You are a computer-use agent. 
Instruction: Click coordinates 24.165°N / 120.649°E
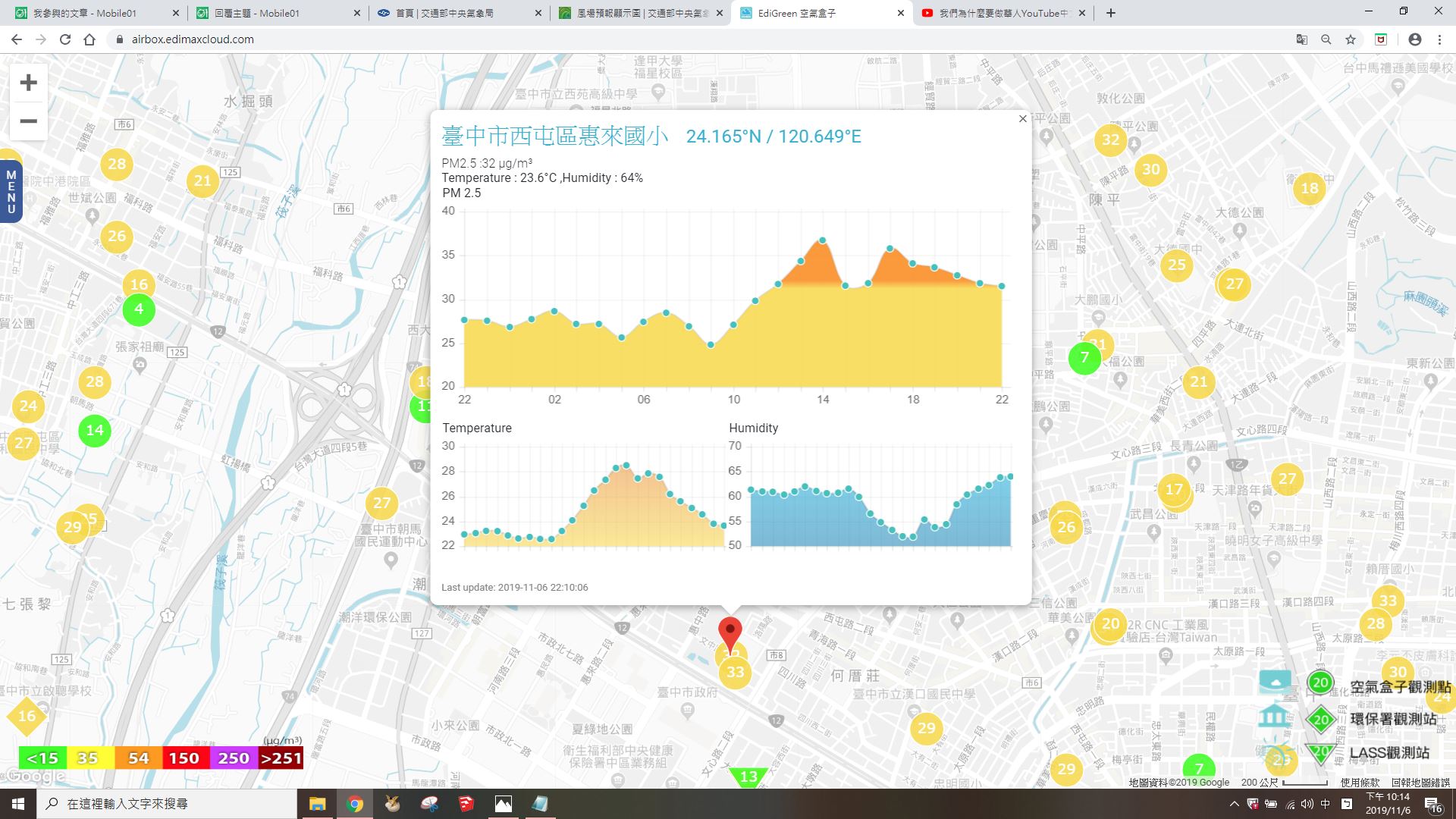pyautogui.click(x=773, y=136)
